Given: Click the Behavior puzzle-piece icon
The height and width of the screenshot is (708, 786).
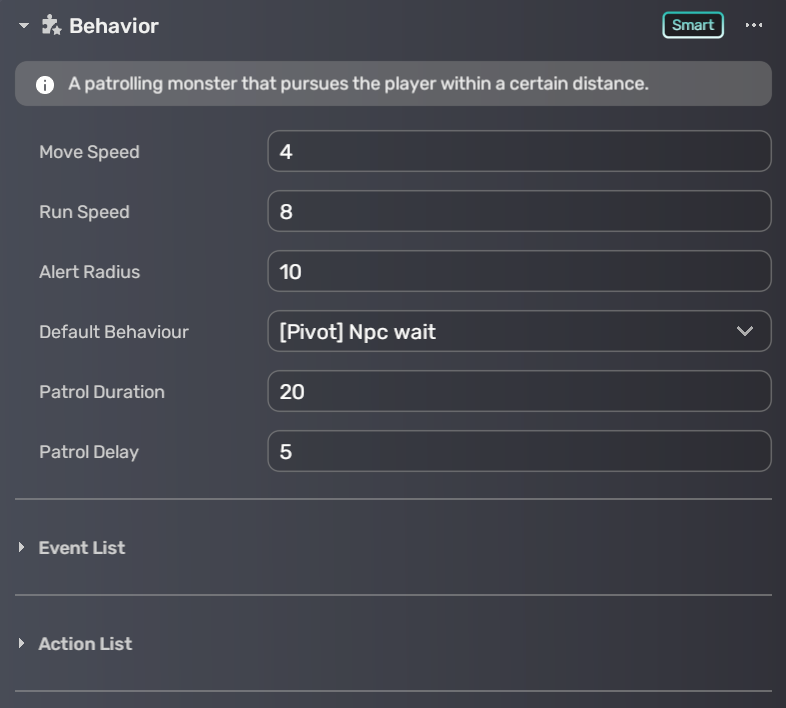Looking at the screenshot, I should [51, 25].
